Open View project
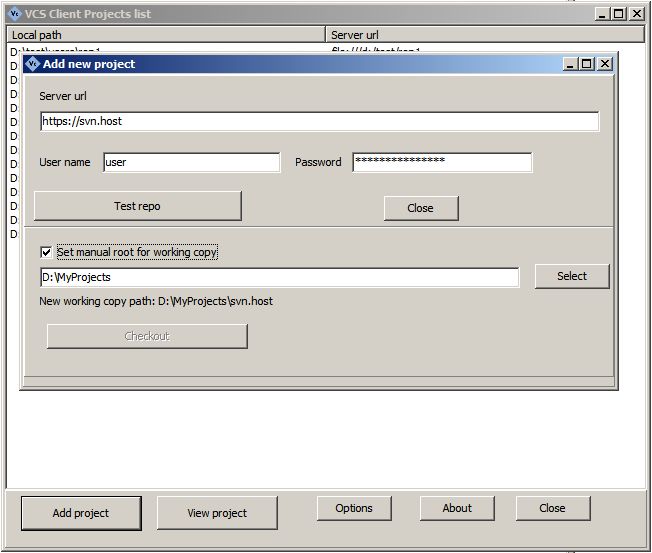This screenshot has width=652, height=553. pos(217,513)
